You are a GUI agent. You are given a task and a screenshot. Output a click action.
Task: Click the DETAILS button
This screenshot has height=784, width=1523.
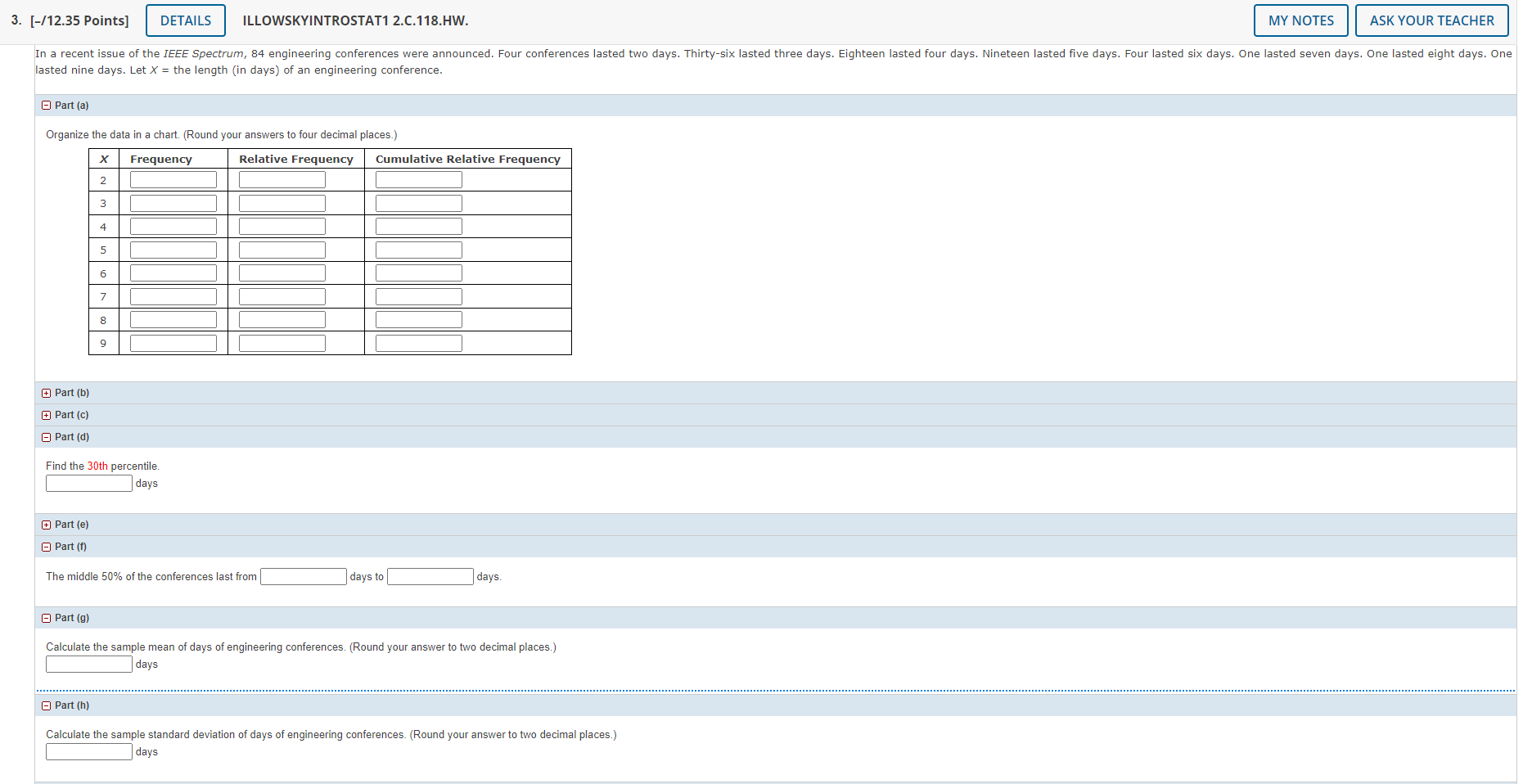click(x=185, y=20)
